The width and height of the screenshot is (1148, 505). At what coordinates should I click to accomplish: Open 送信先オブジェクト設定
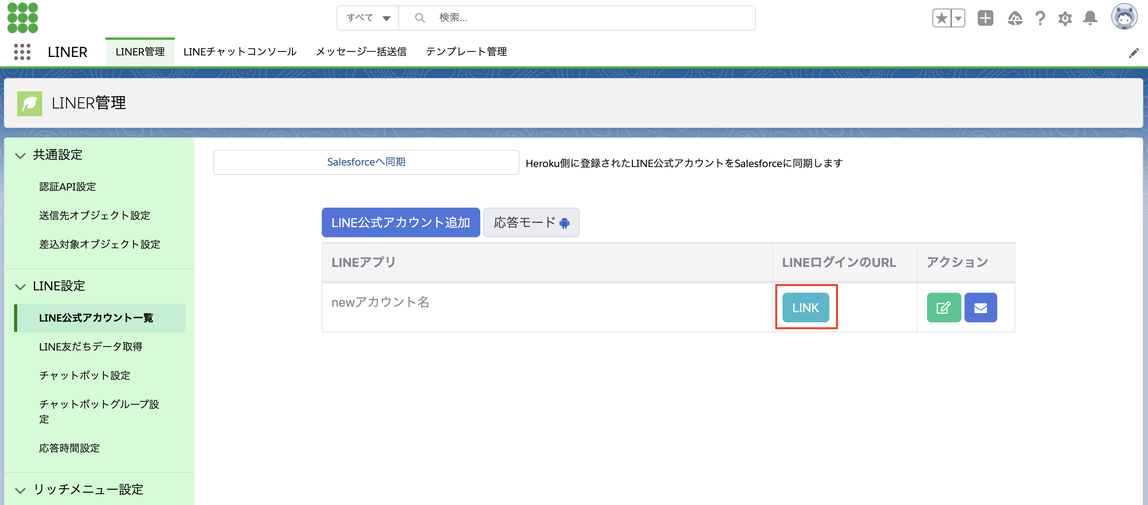pyautogui.click(x=94, y=215)
